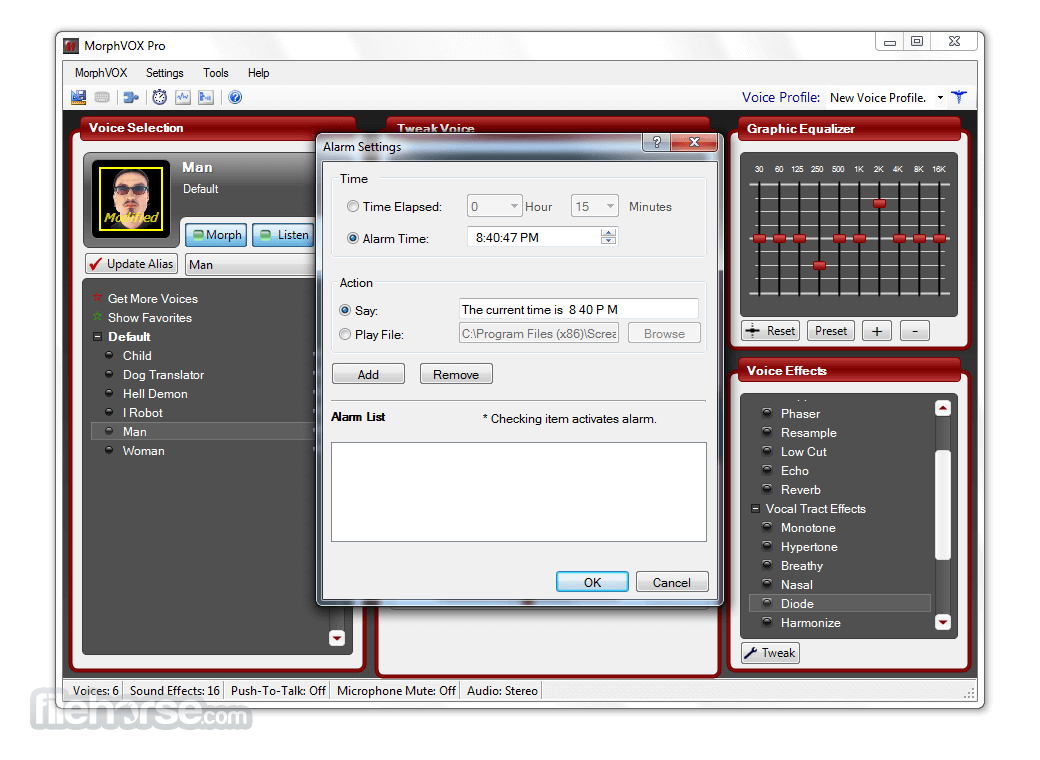
Task: Cancel the Alarm Settings dialog
Action: [x=672, y=582]
